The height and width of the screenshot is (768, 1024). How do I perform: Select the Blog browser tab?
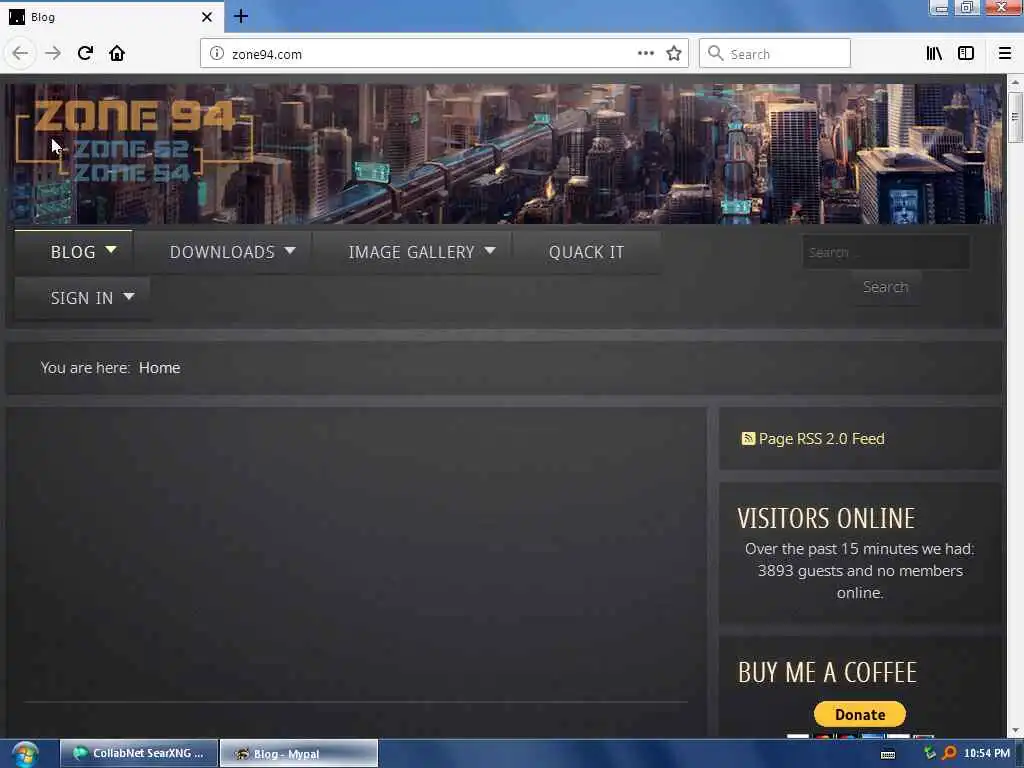(112, 17)
